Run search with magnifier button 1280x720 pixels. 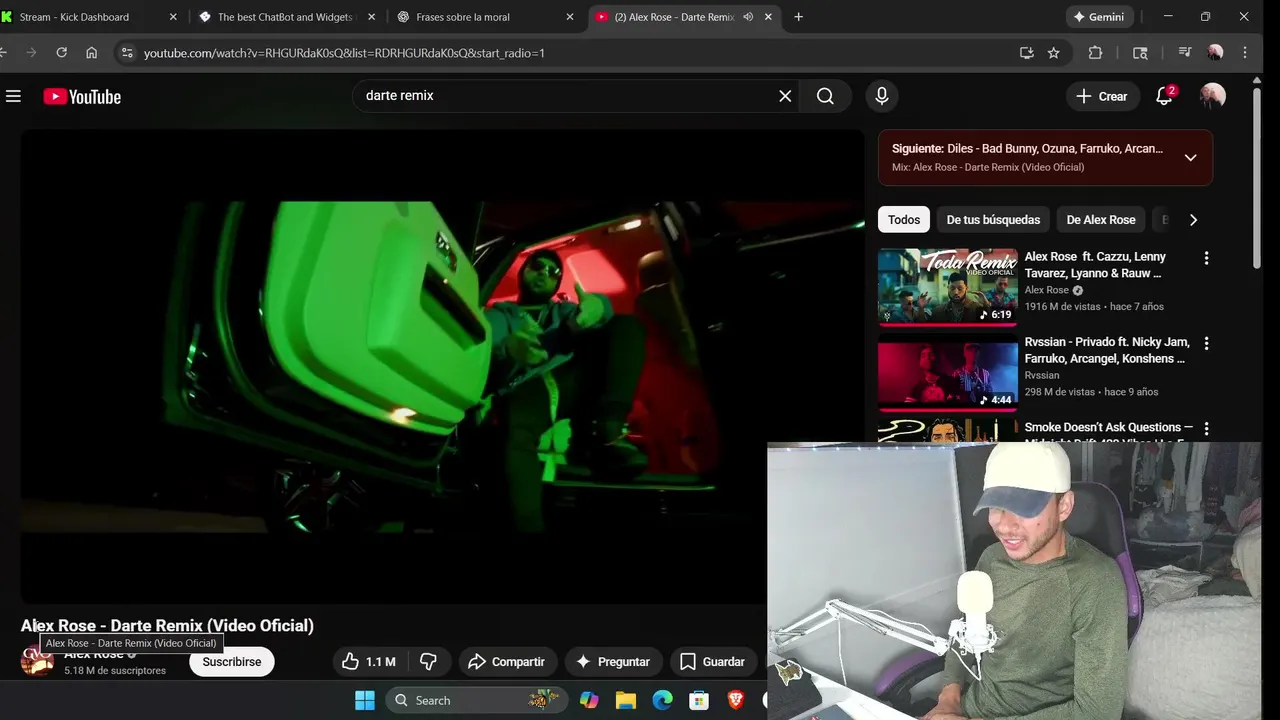(x=825, y=96)
